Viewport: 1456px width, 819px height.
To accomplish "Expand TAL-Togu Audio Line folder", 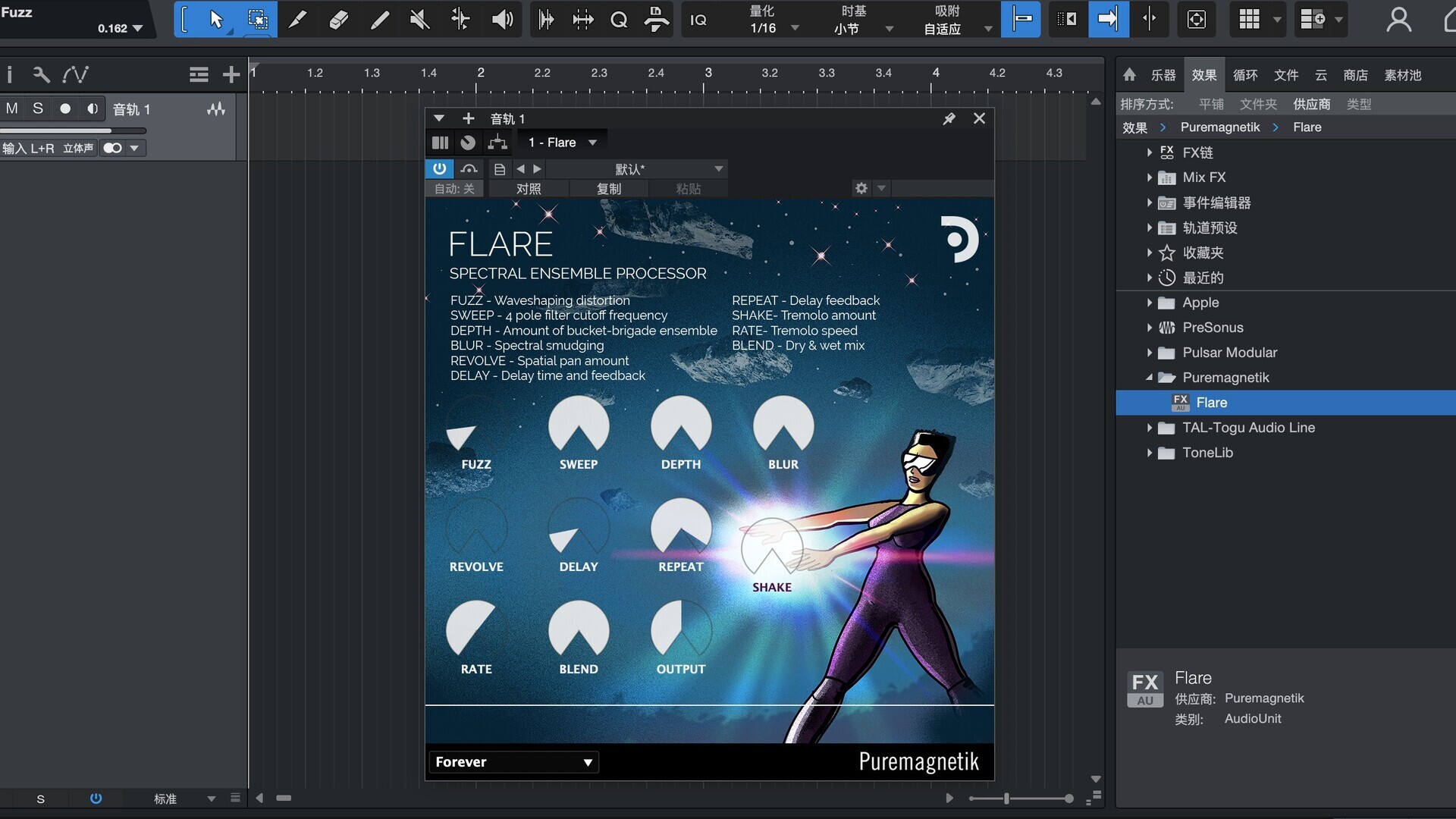I will pos(1149,428).
